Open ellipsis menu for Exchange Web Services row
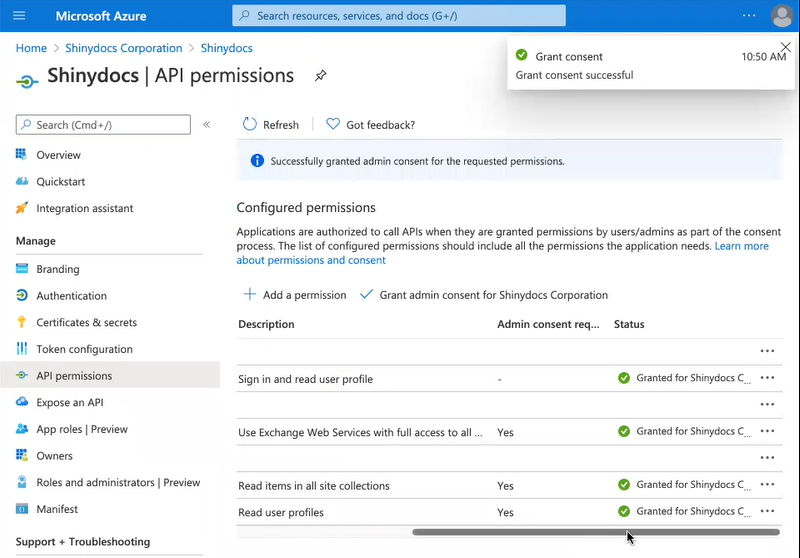 click(767, 431)
